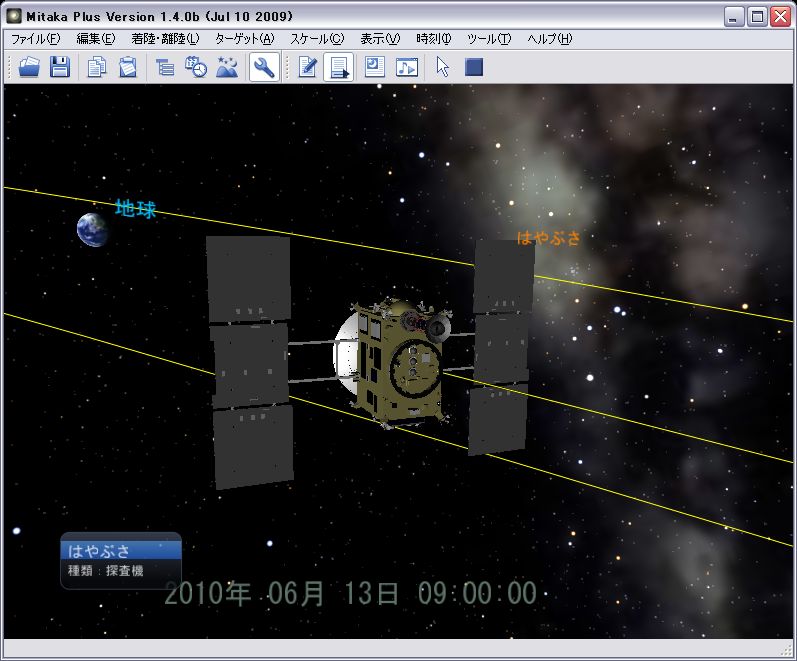
Task: Click the 地球 label text
Action: (x=135, y=209)
